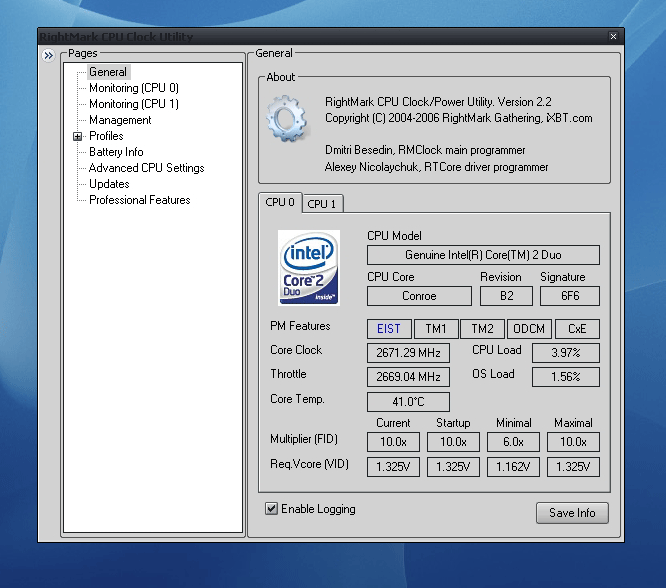Select the General page in the tree

(108, 72)
